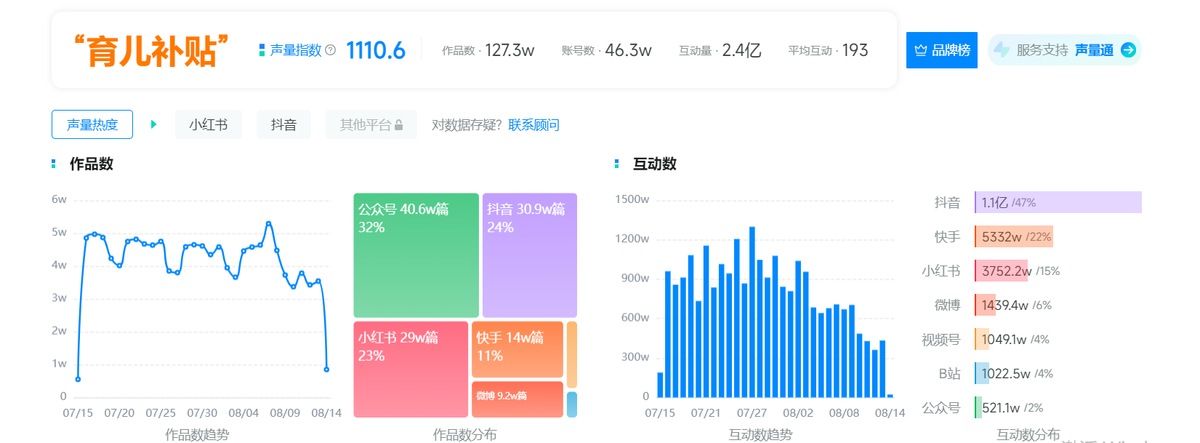The height and width of the screenshot is (443, 1200).
Task: Click the 品牌榜 button
Action: point(941,50)
